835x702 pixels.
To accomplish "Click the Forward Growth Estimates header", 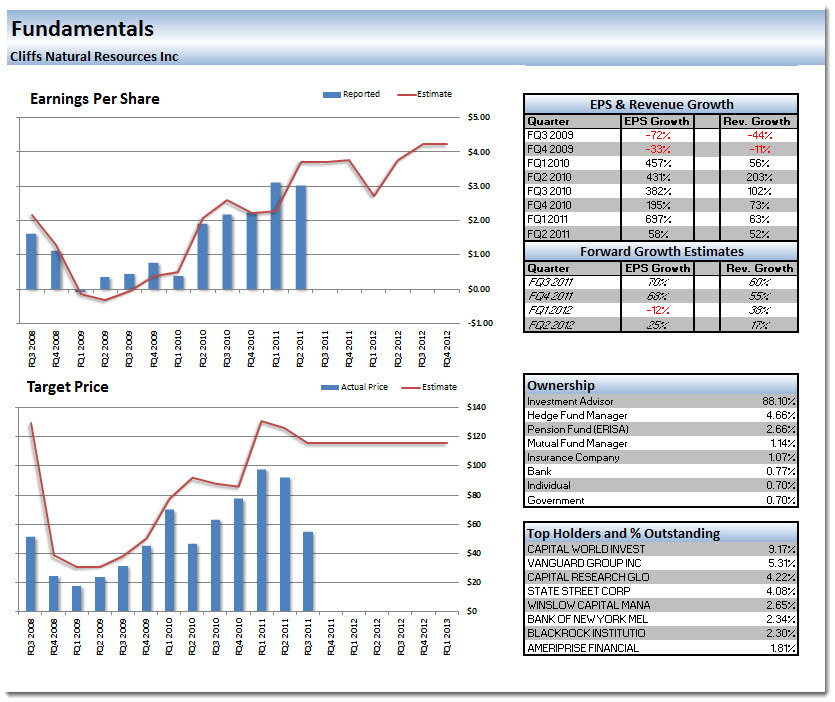I will coord(660,252).
